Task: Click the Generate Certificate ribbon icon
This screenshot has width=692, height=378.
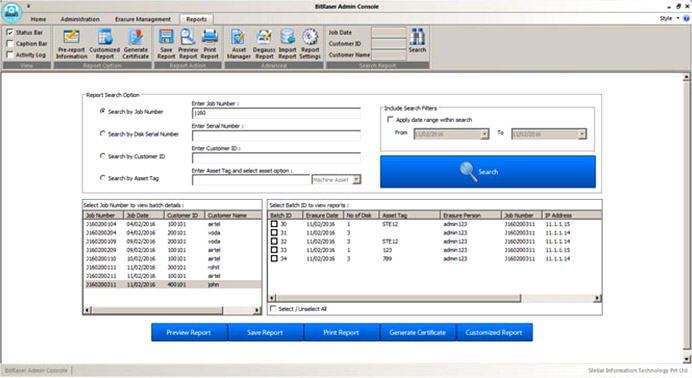Action: [x=135, y=44]
